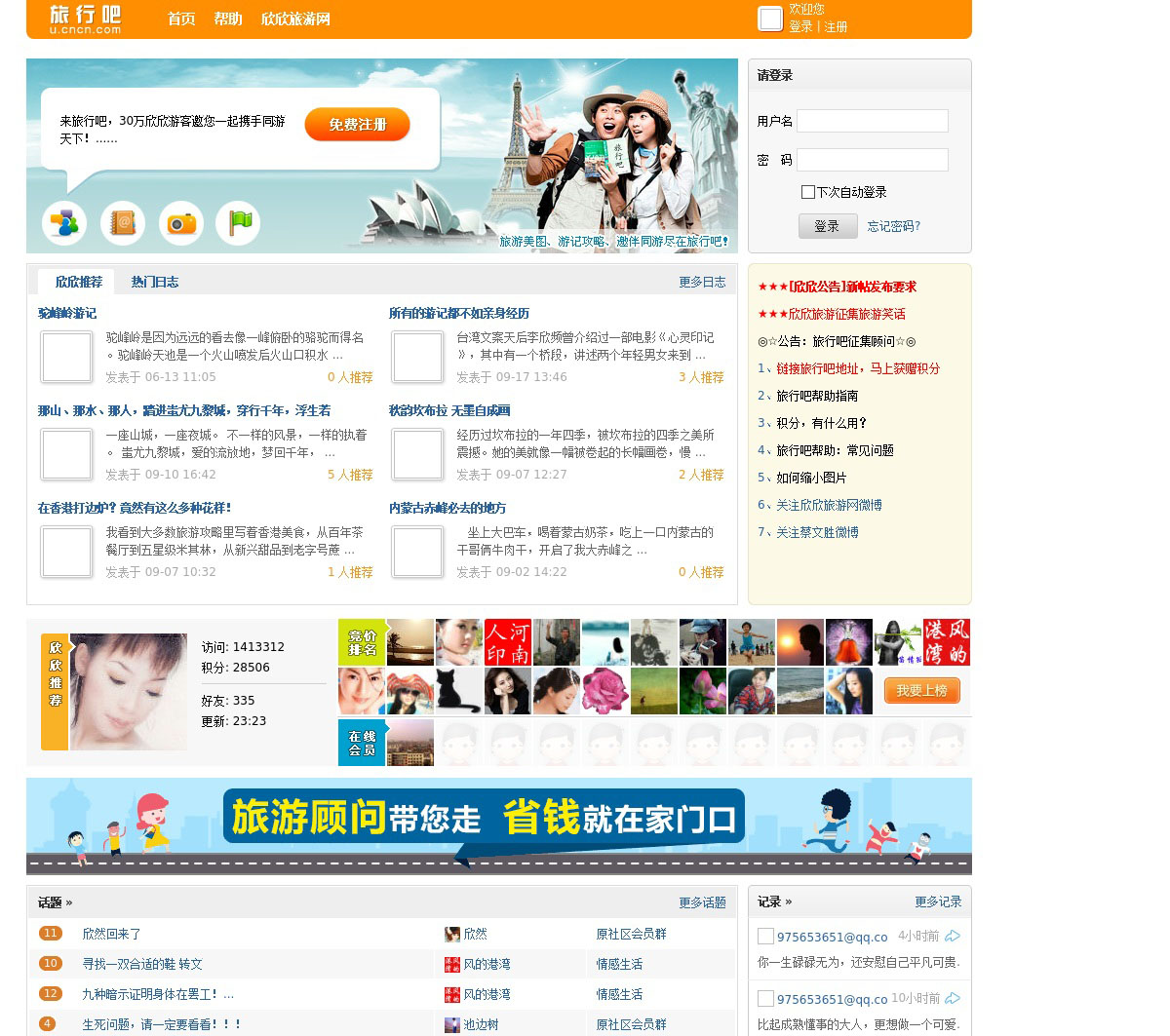
Task: Open 原社区会员群 category in first topic row
Action: click(x=632, y=934)
